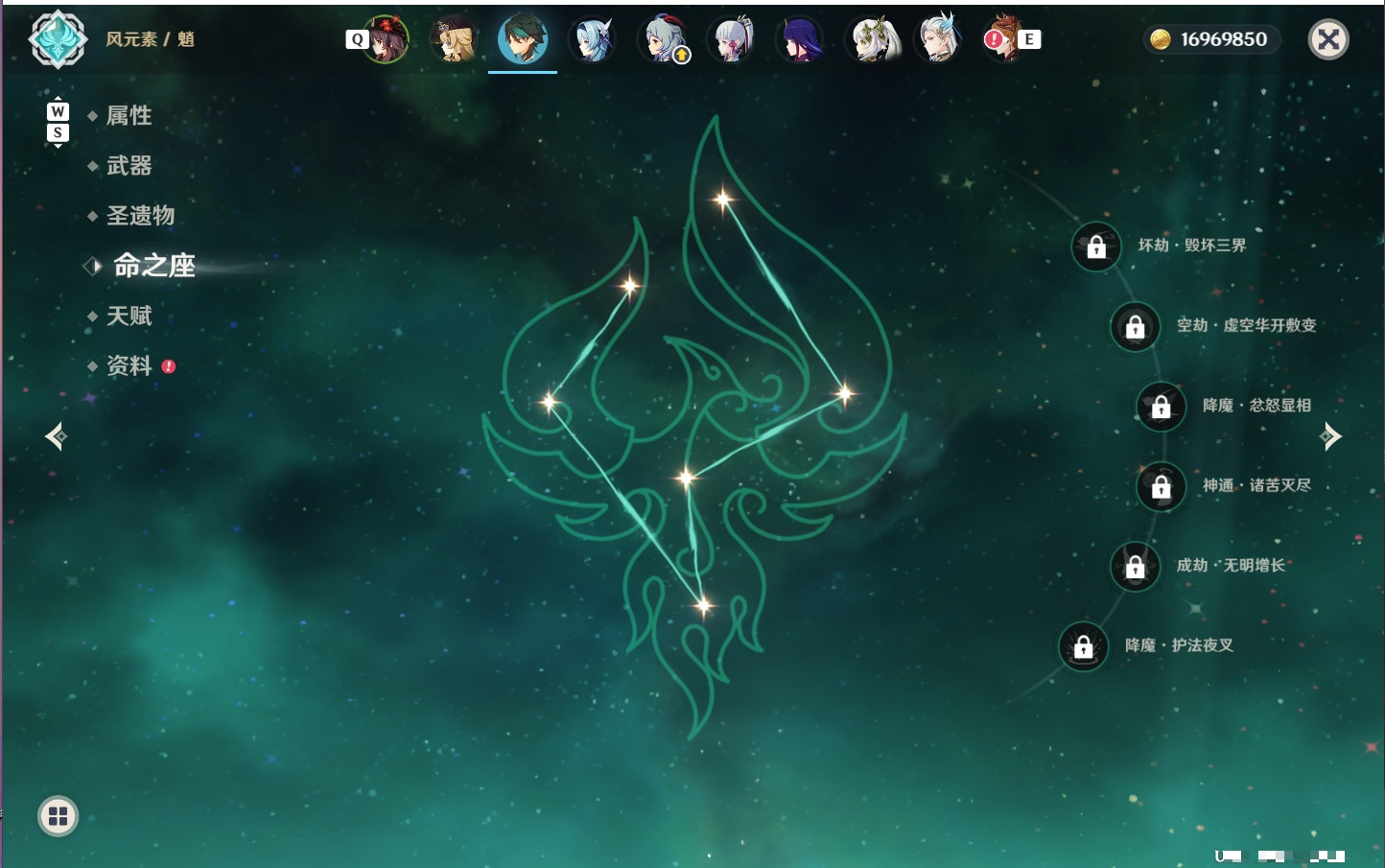
Task: Click the Anemo element emblem icon
Action: (59, 39)
